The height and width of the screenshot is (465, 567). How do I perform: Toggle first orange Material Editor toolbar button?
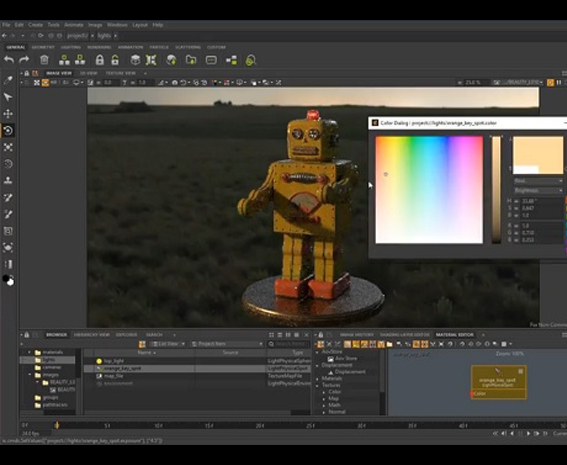click(x=320, y=344)
